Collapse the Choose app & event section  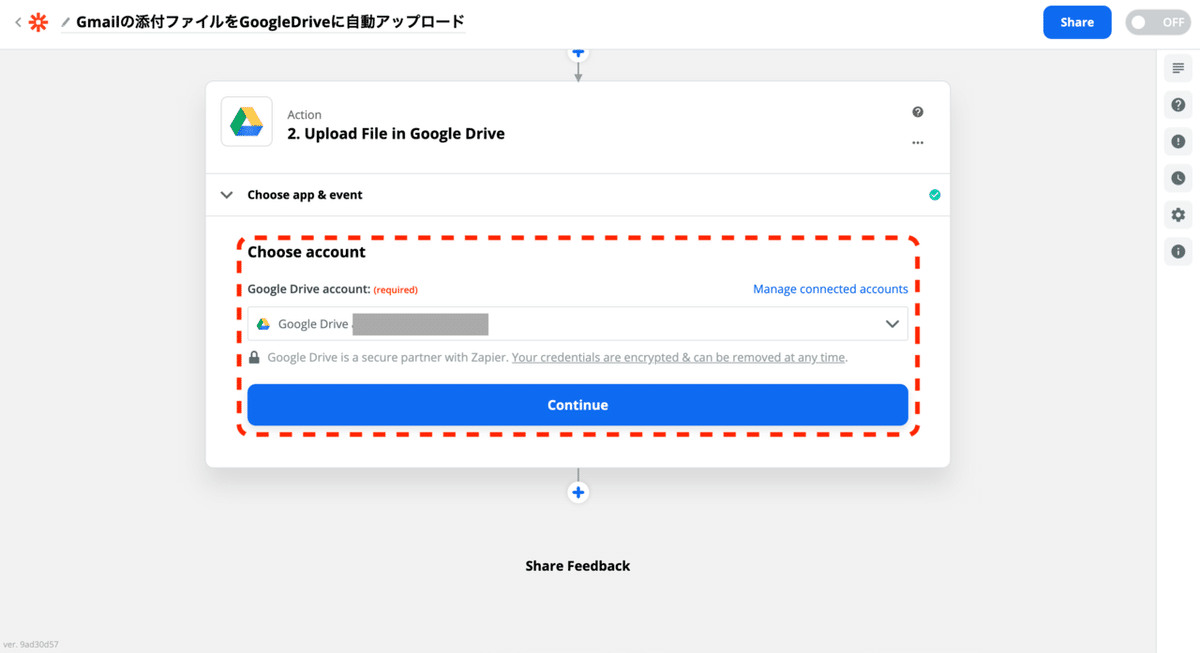pyautogui.click(x=226, y=194)
